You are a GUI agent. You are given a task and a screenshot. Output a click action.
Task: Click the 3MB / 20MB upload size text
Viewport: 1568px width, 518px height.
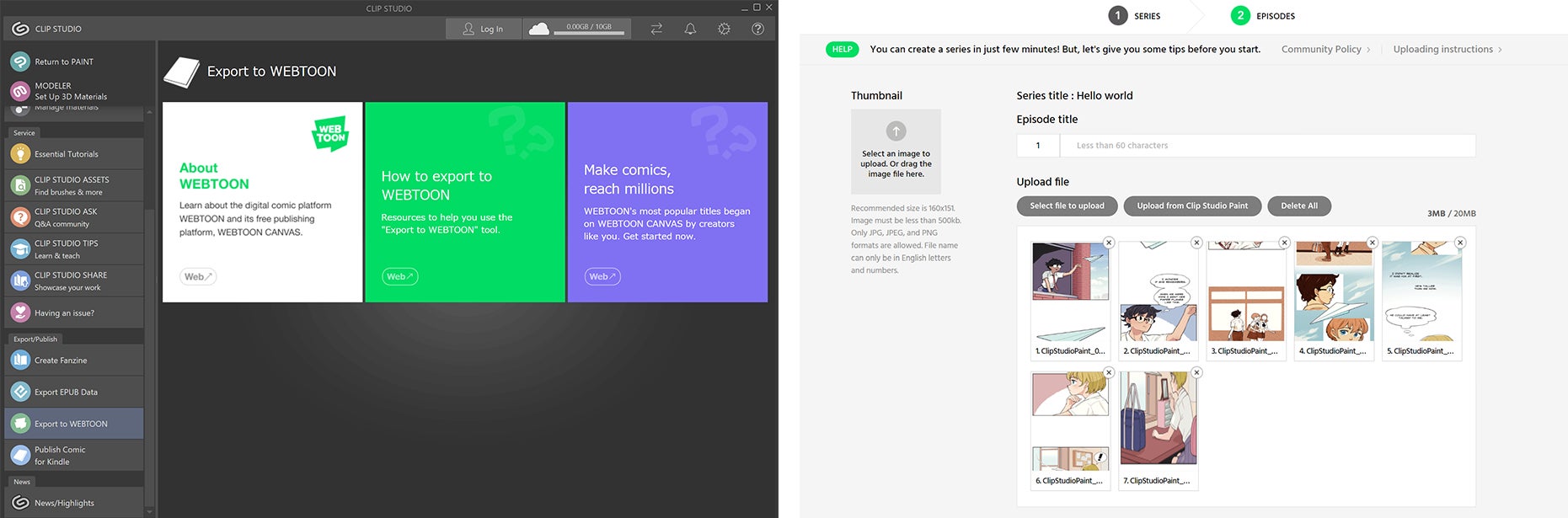[x=1452, y=213]
